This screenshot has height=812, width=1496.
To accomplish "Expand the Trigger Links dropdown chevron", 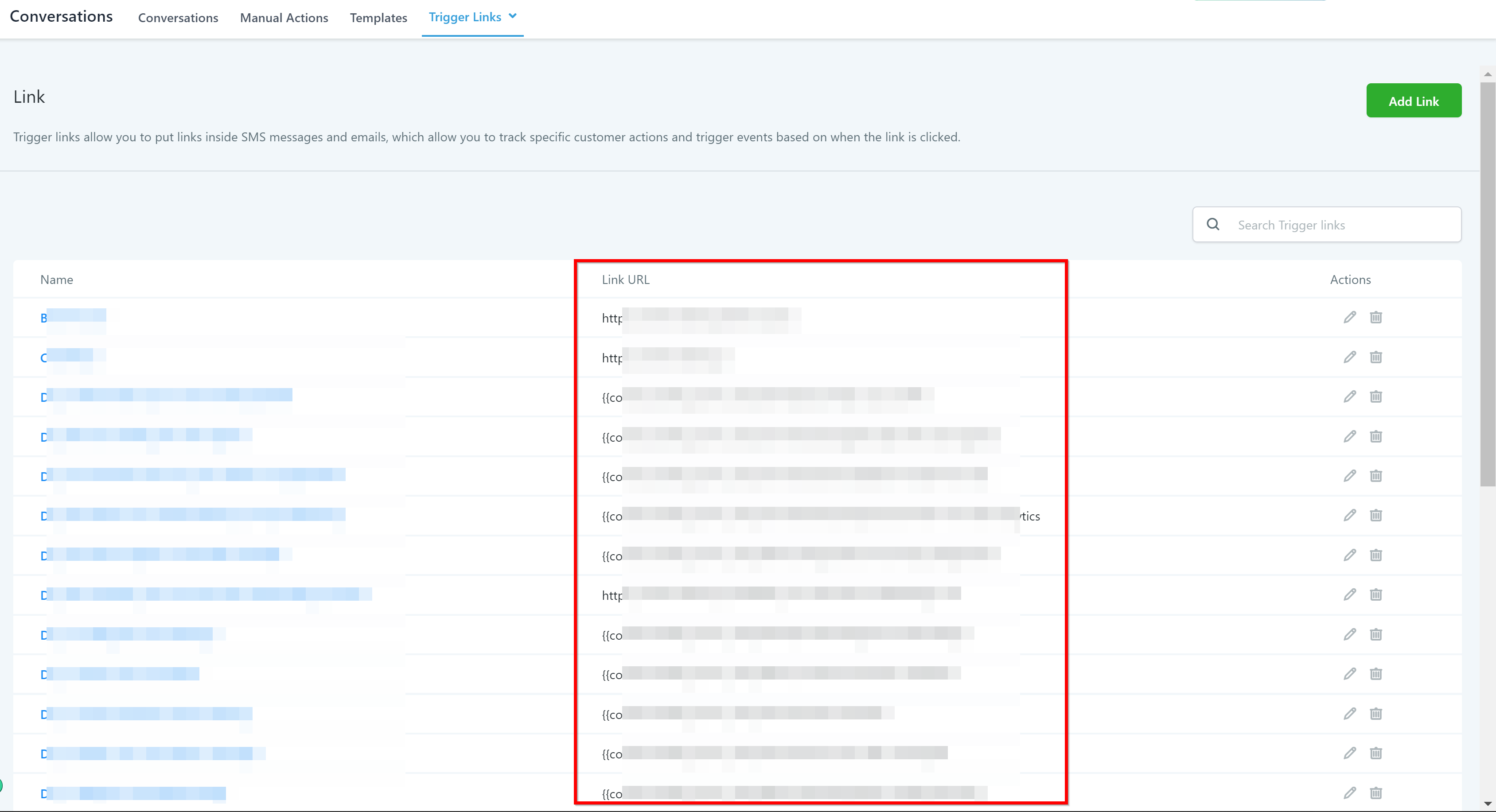I will click(x=513, y=16).
